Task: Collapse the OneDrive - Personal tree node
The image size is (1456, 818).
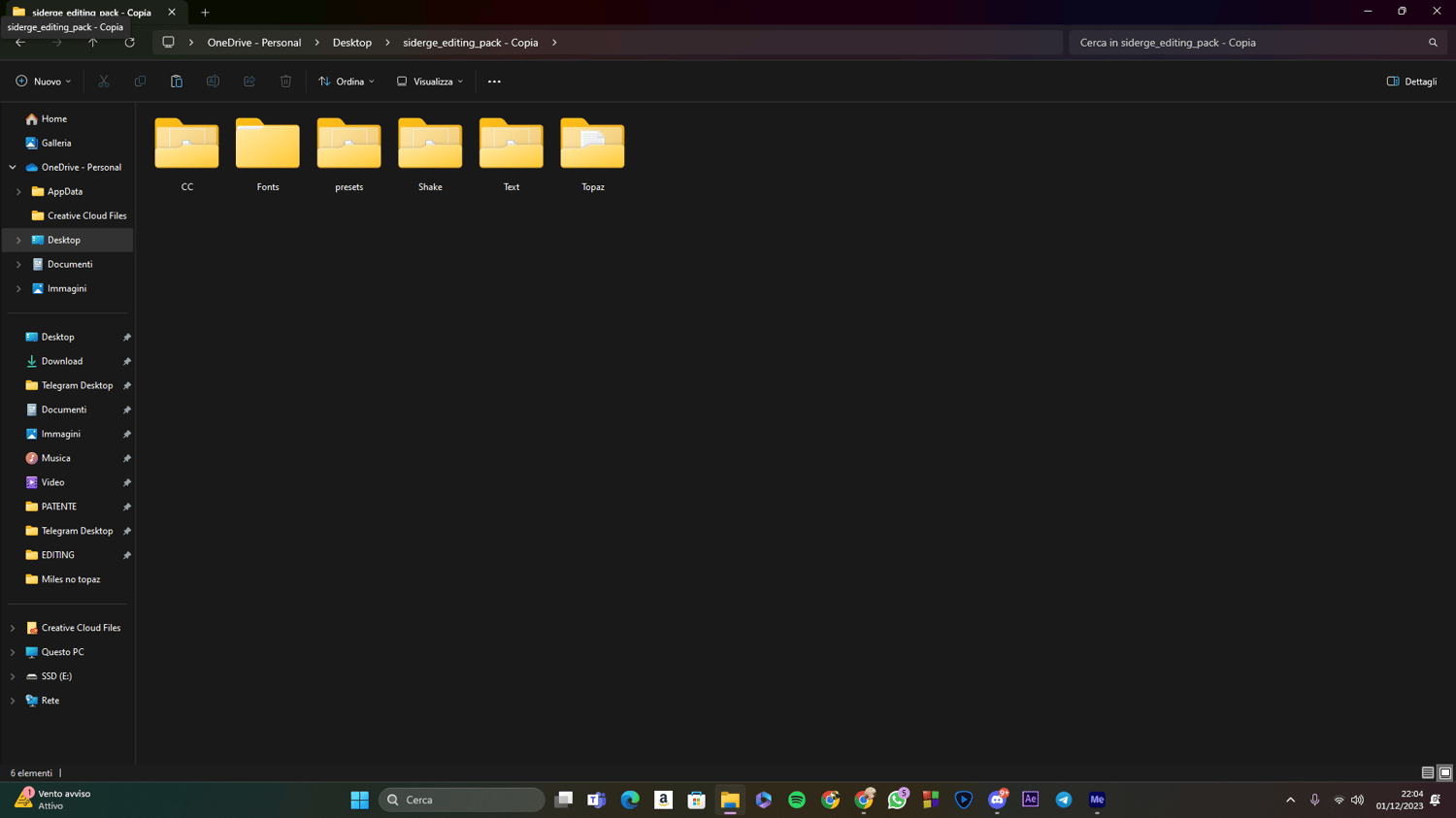Action: (x=13, y=167)
